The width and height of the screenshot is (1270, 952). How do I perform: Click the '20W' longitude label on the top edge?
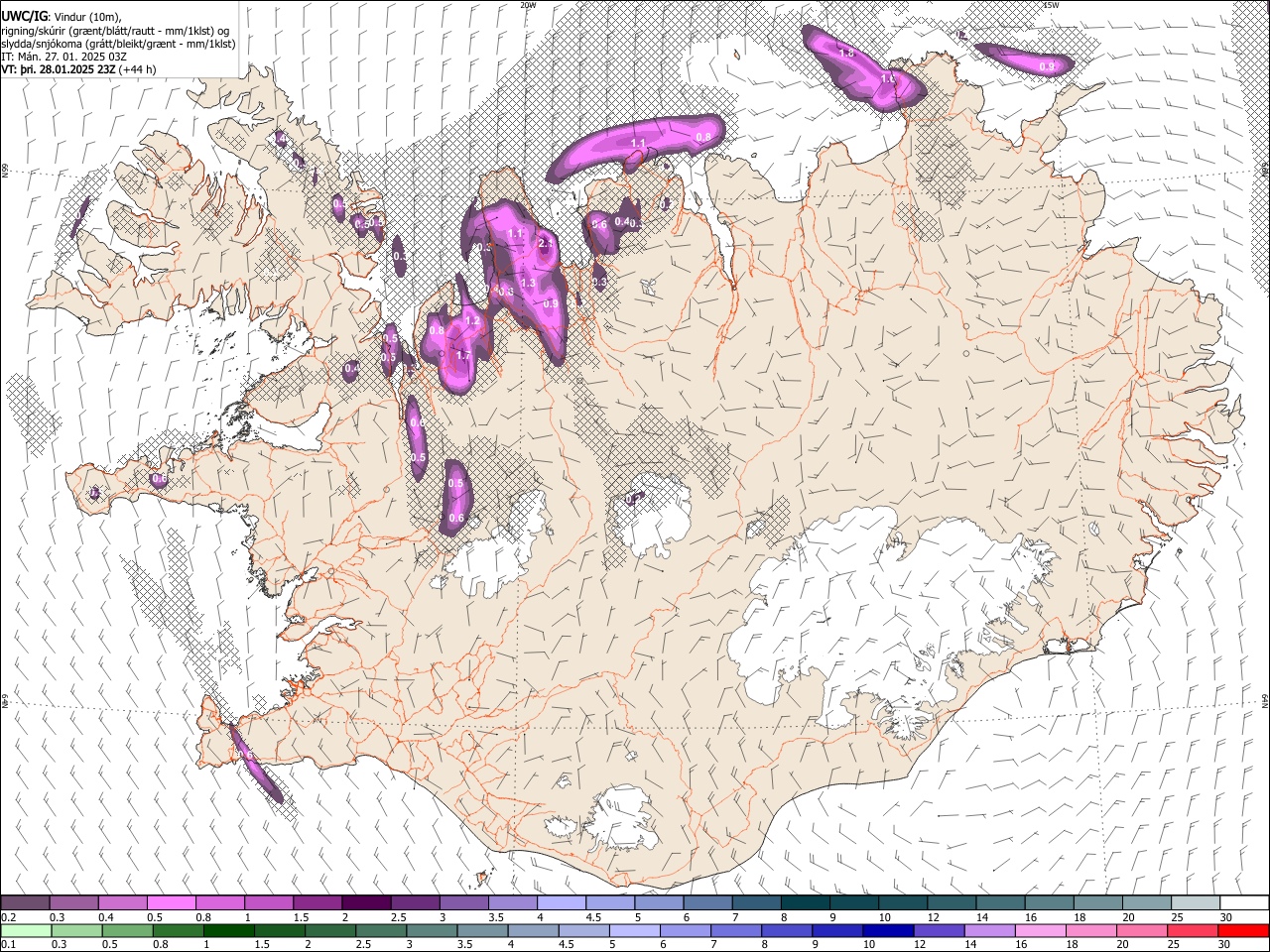click(x=528, y=5)
